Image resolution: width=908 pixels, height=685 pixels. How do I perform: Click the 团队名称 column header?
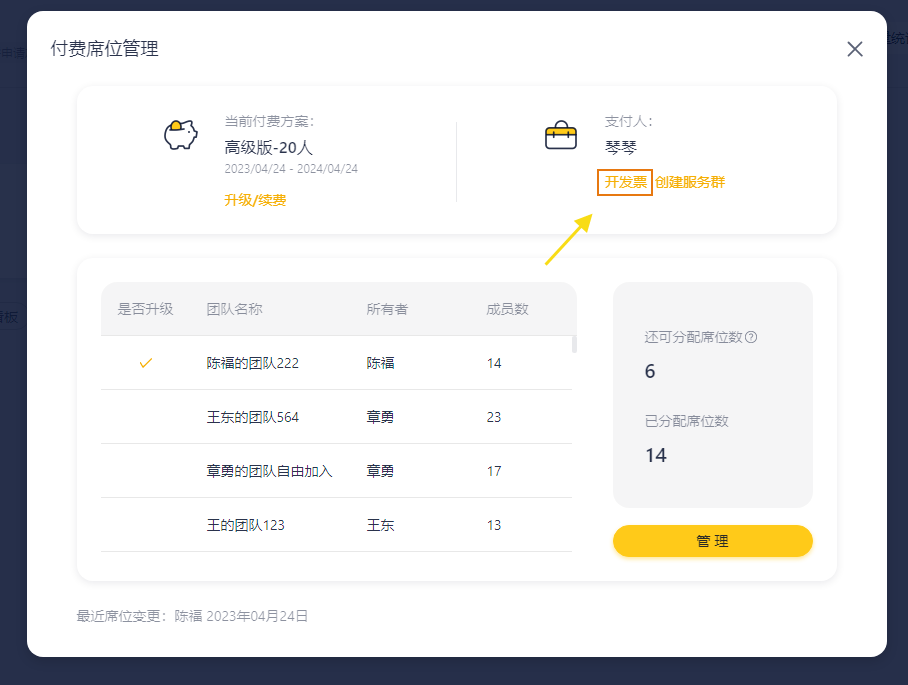pos(234,309)
